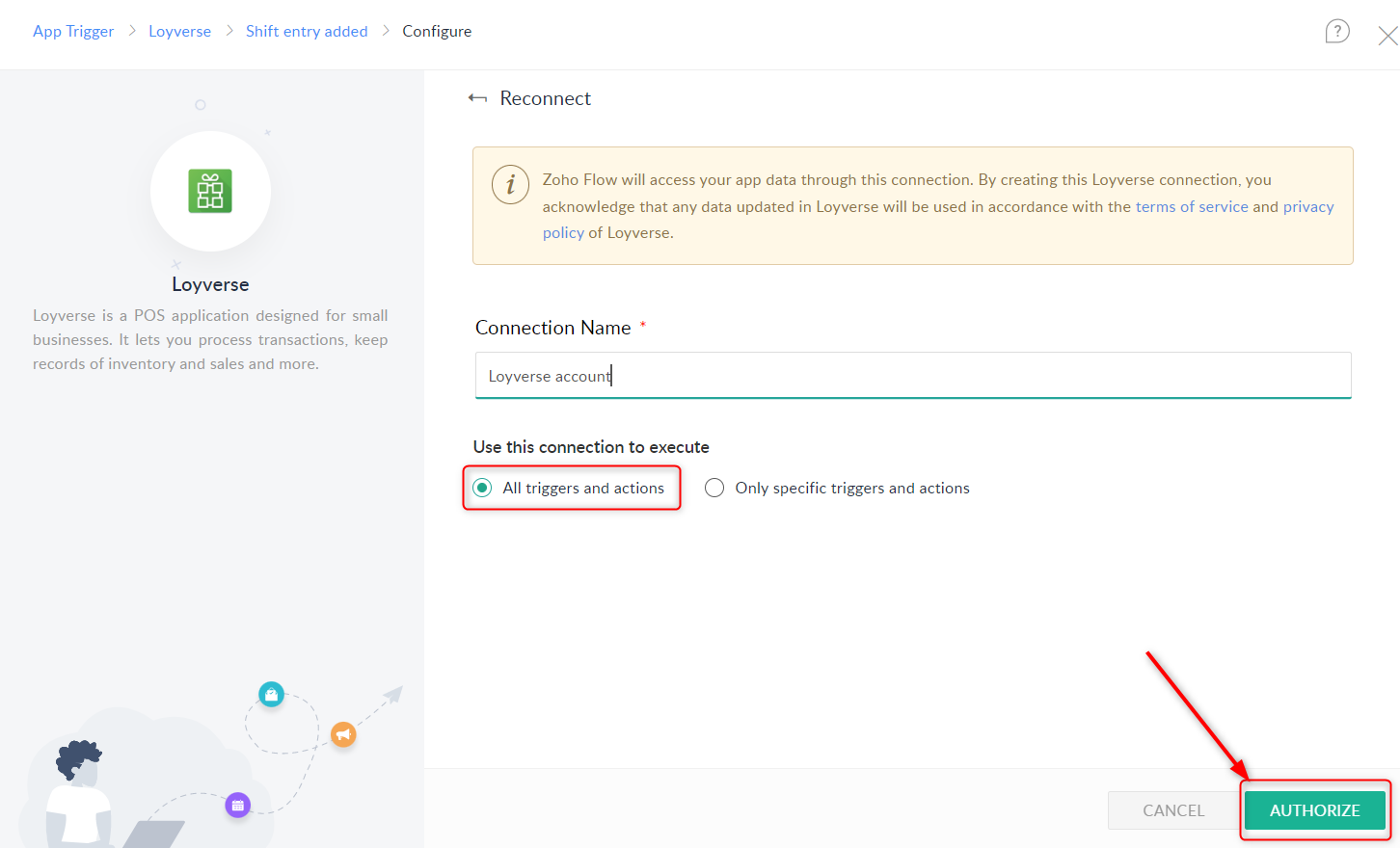Click the back arrow beside Reconnect
This screenshot has height=848, width=1400.
click(x=477, y=97)
